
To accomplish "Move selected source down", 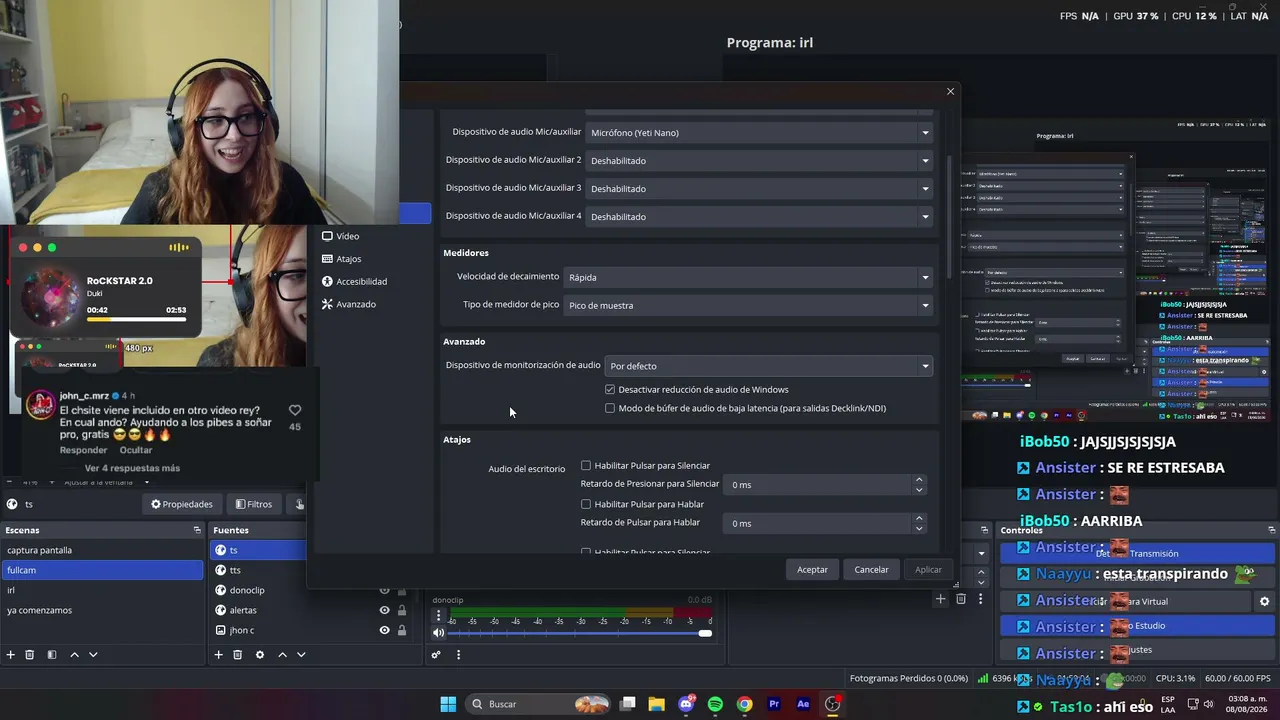I will (301, 655).
